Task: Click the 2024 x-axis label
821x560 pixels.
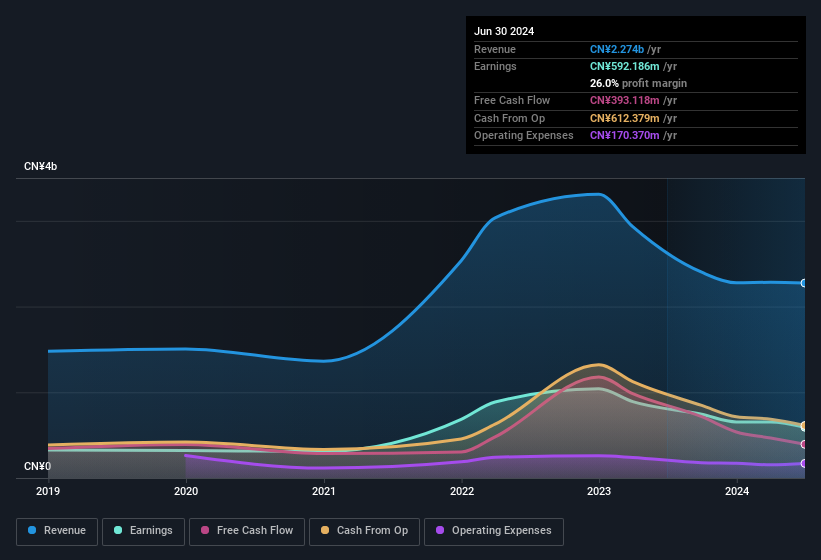Action: tap(737, 491)
